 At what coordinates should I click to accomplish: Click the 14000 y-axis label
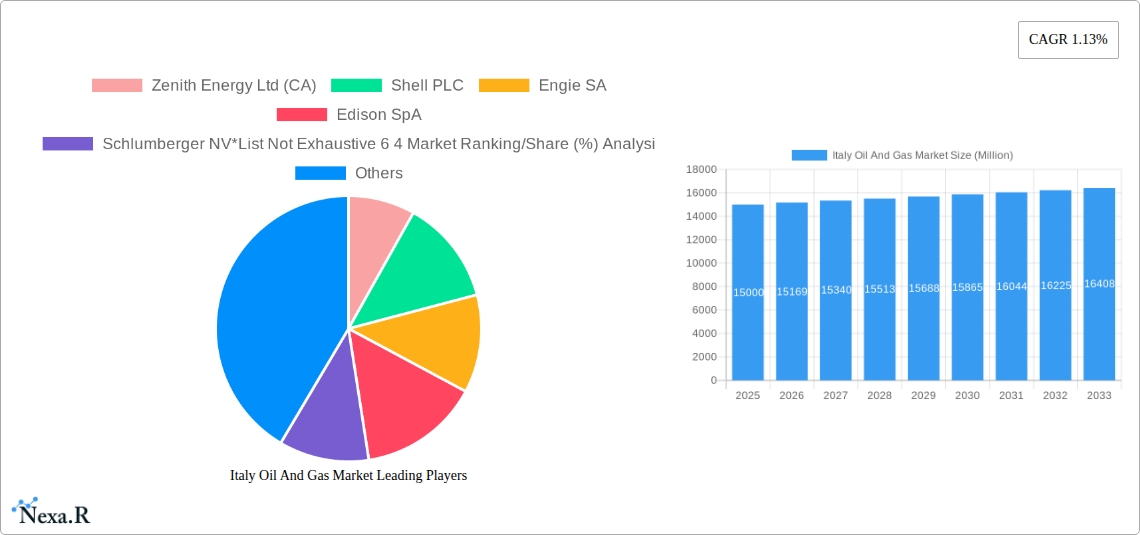pos(702,217)
